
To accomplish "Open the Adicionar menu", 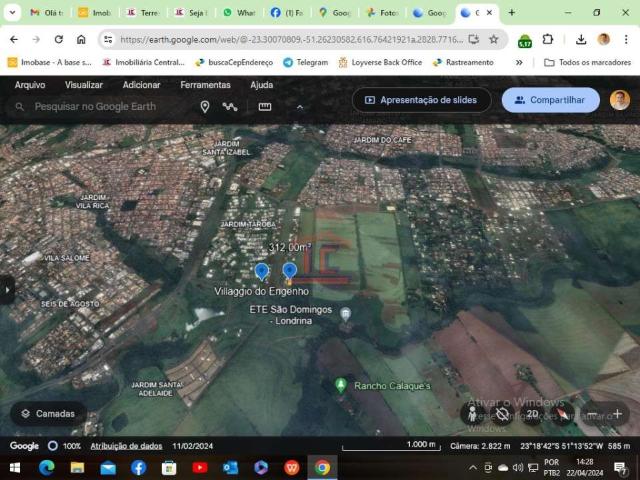I will click(141, 85).
